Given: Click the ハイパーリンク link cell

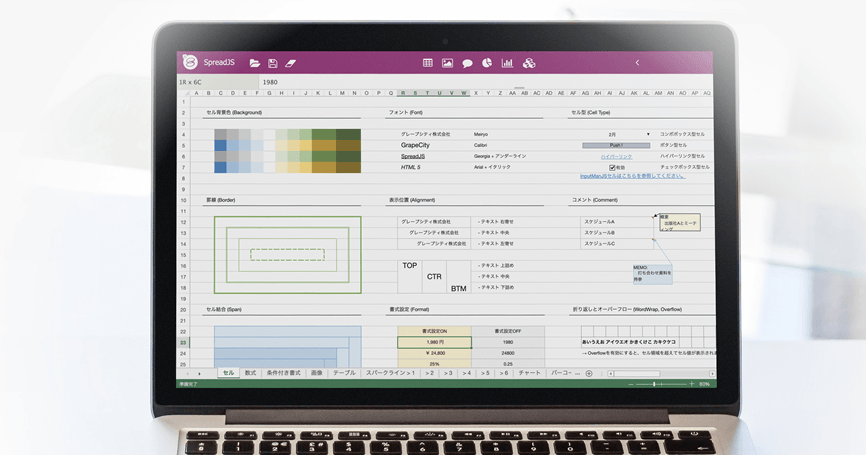Looking at the screenshot, I should pos(616,156).
